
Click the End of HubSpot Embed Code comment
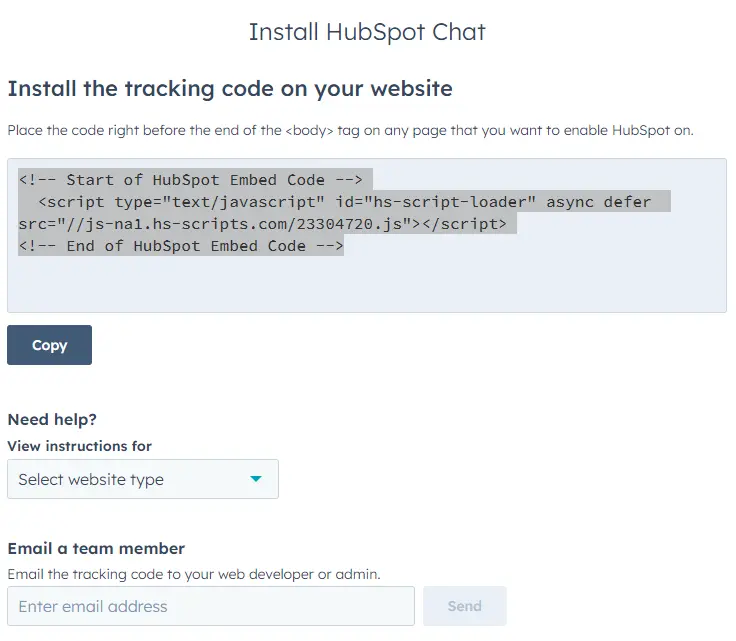pos(181,246)
